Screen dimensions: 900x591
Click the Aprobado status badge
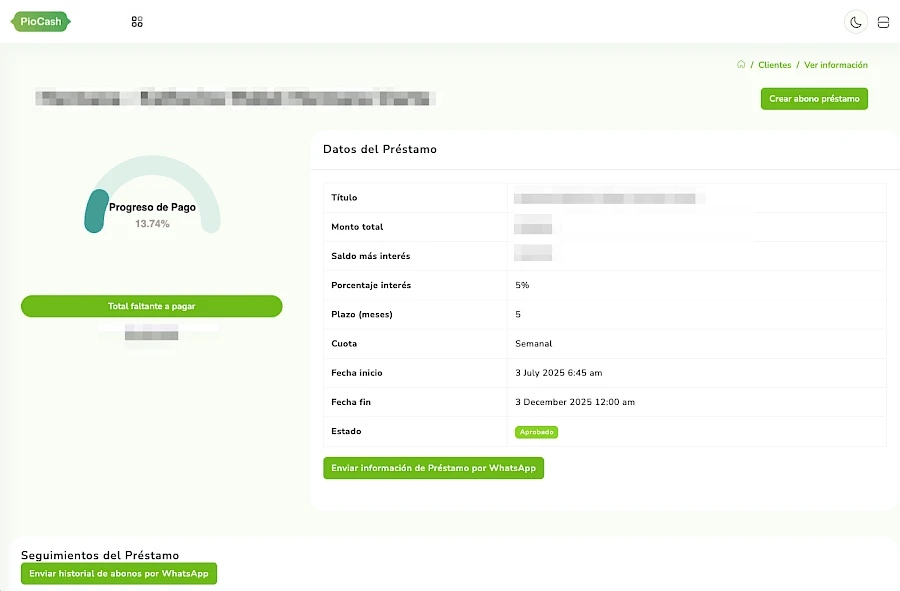pos(536,432)
